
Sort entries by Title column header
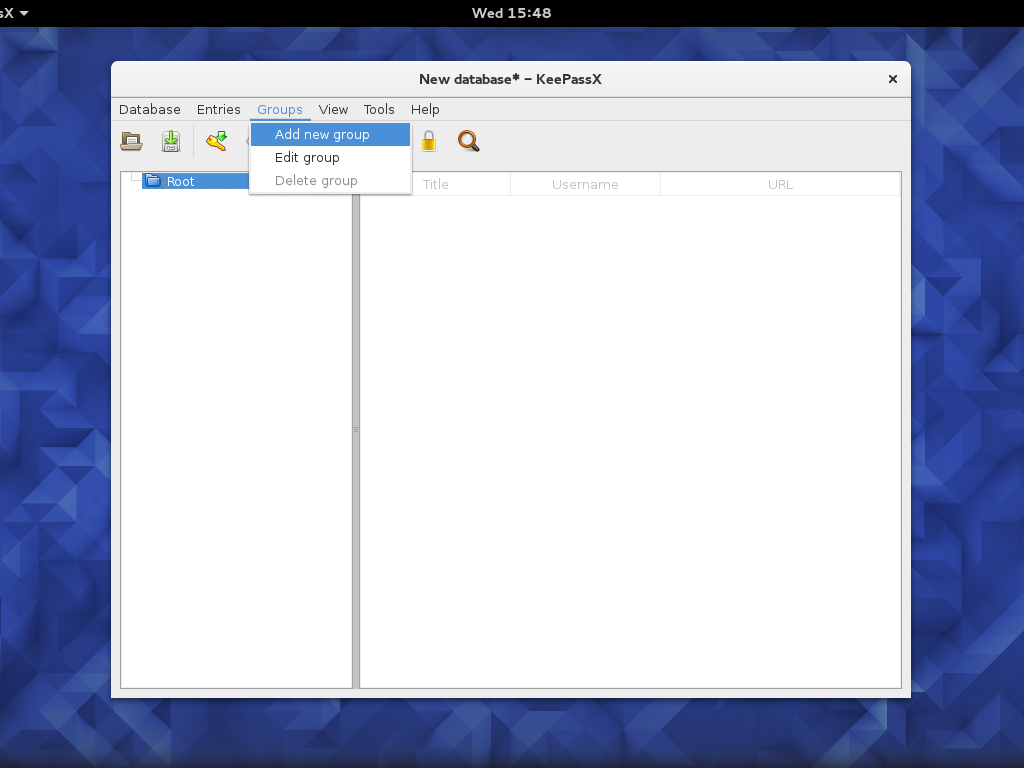pyautogui.click(x=436, y=184)
